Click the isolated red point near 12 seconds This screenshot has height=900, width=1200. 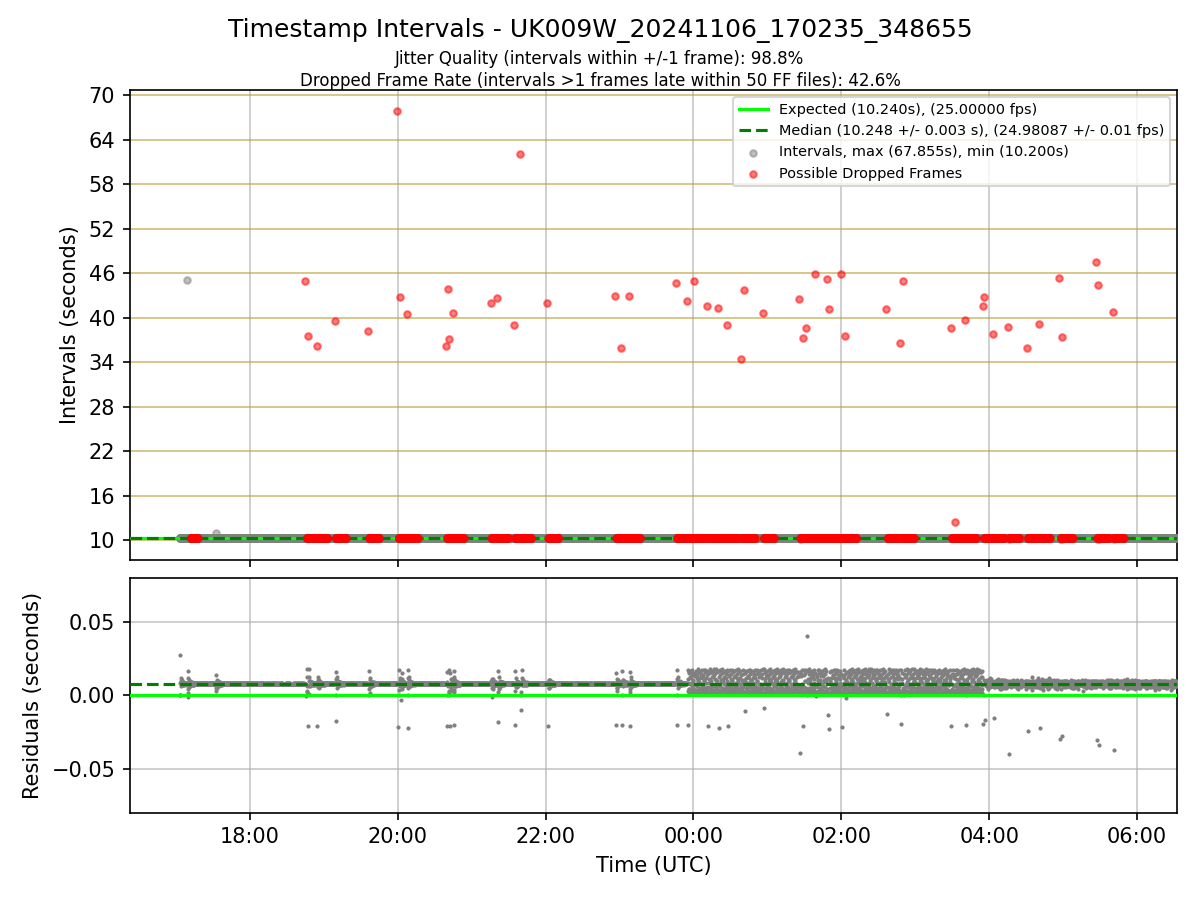(x=955, y=522)
